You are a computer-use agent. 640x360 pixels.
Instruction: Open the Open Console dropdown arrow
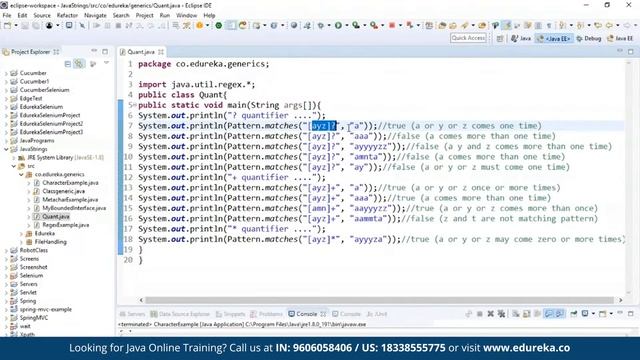coord(611,313)
